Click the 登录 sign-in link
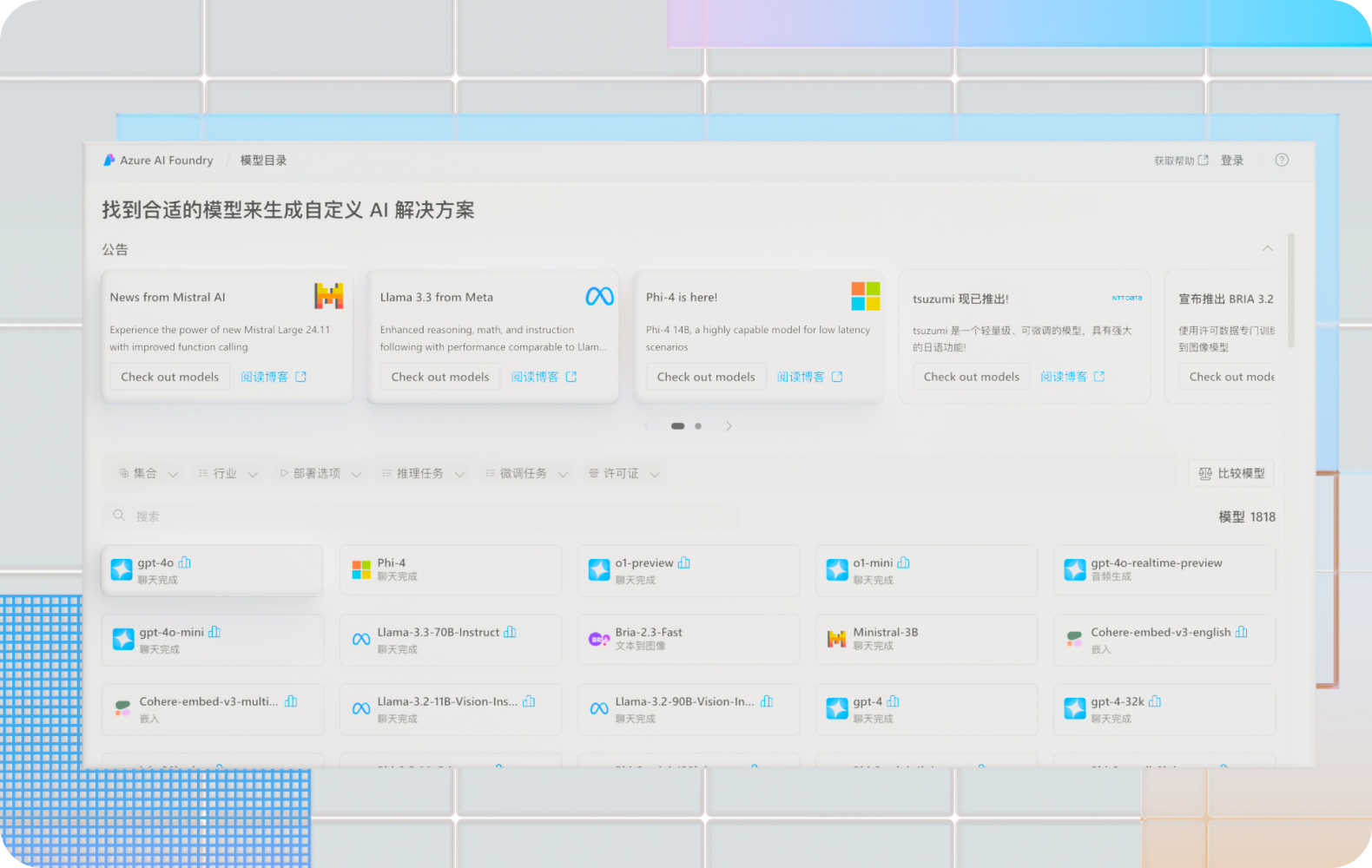The width and height of the screenshot is (1372, 868). click(1232, 161)
